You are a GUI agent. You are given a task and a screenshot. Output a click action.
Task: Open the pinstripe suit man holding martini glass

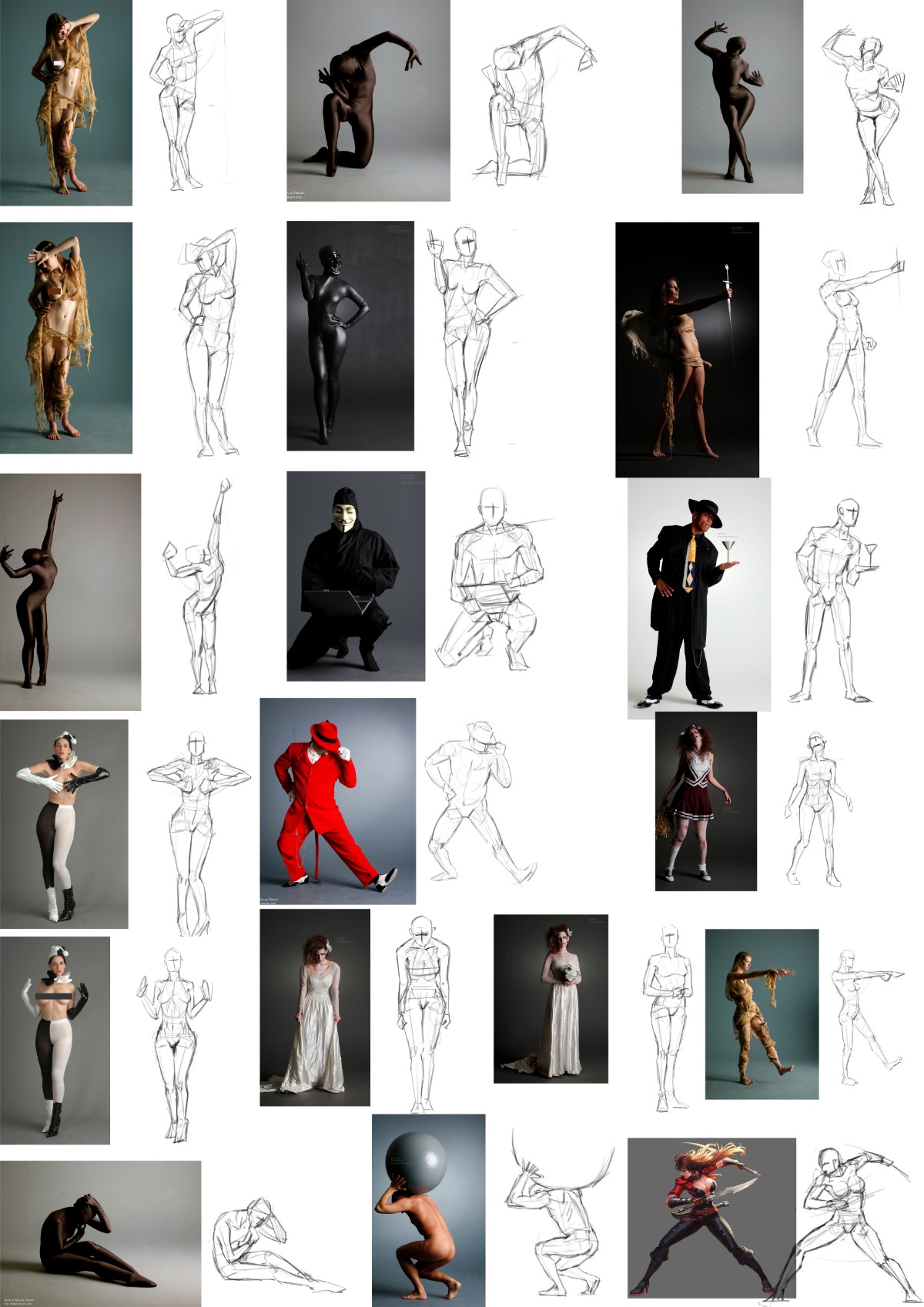pyautogui.click(x=699, y=599)
